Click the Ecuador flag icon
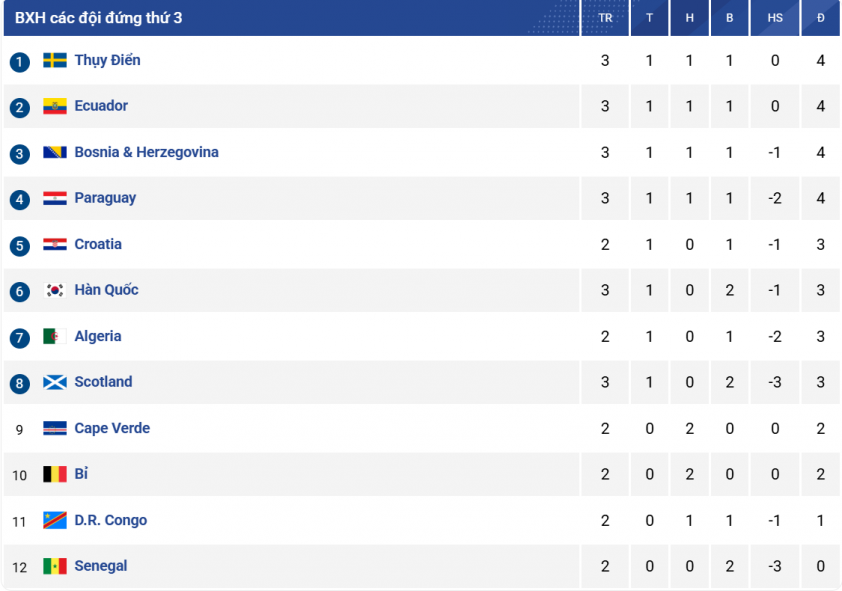The height and width of the screenshot is (591, 842). click(x=55, y=106)
